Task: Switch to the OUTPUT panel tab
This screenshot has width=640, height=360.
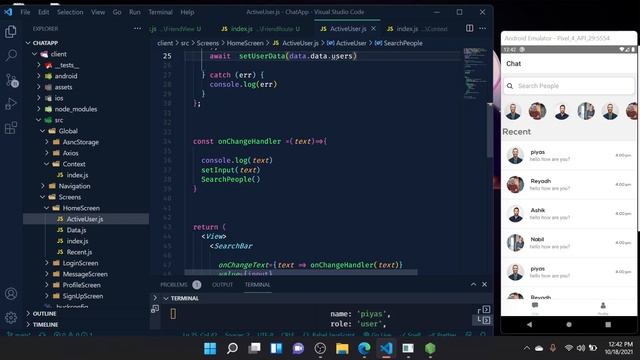Action: coord(222,284)
